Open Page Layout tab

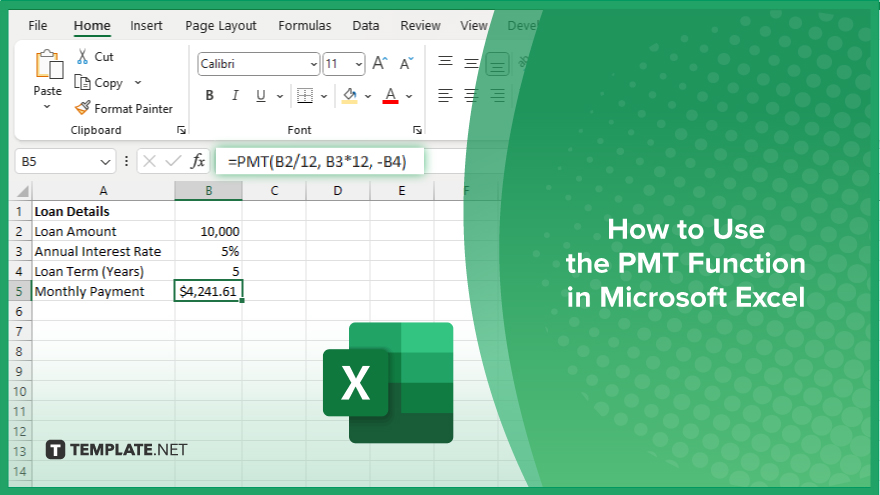pyautogui.click(x=221, y=26)
